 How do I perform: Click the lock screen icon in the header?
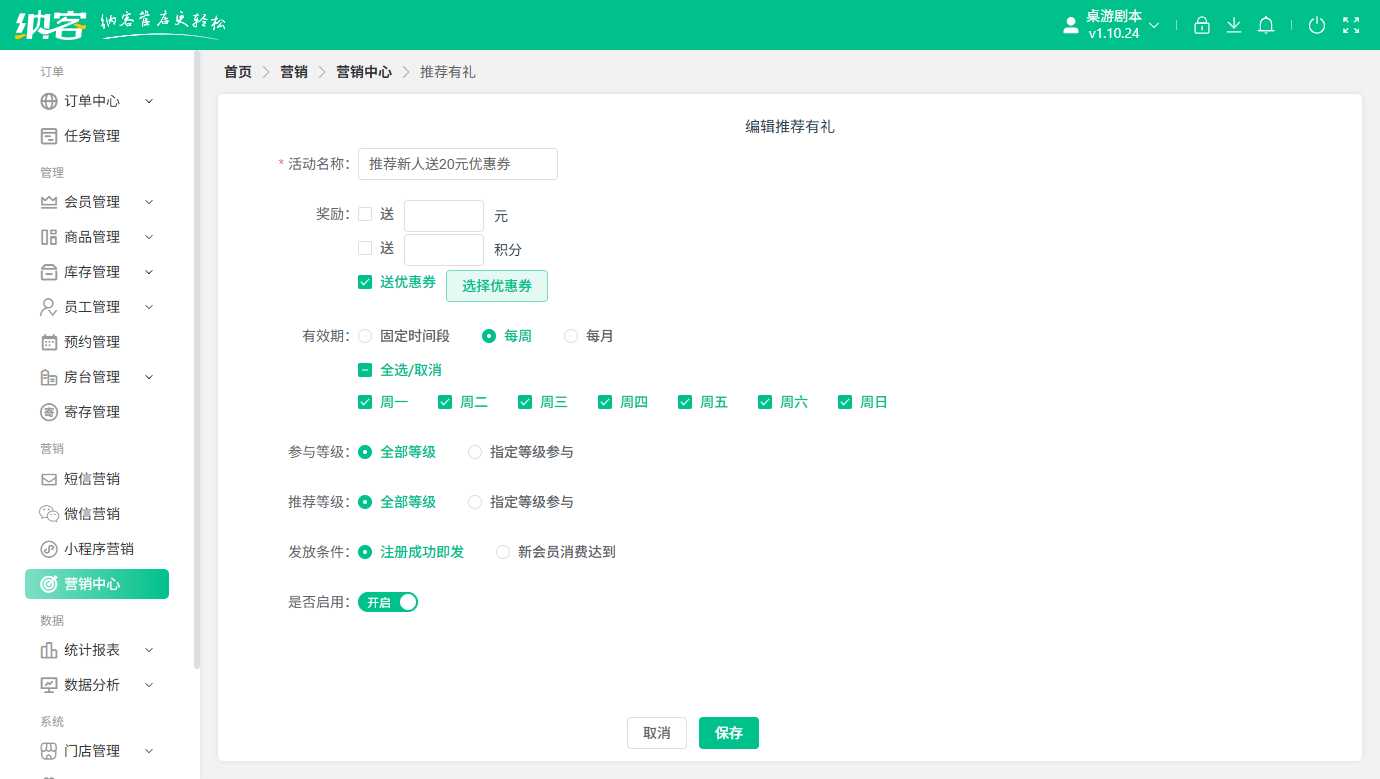pos(1201,25)
